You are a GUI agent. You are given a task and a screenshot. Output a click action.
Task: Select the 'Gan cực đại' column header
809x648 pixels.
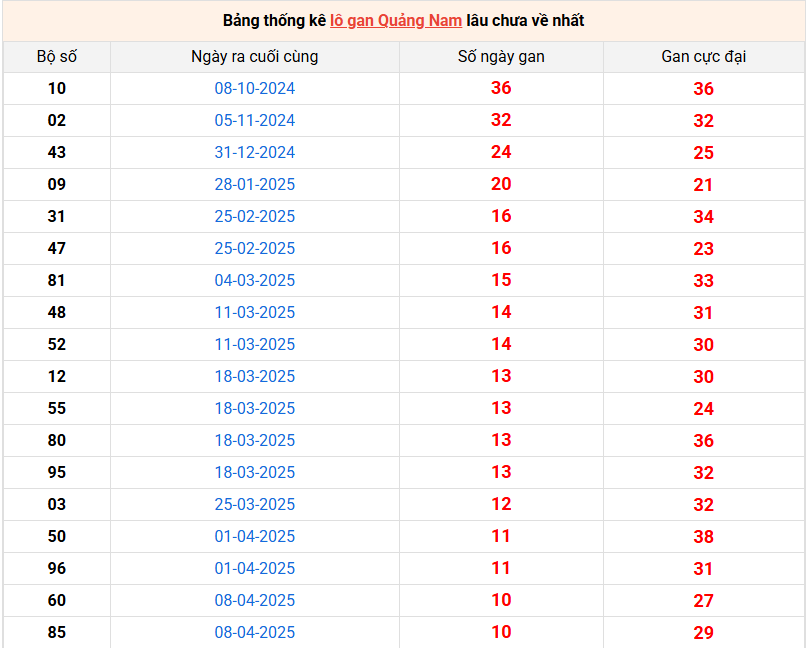pos(703,57)
